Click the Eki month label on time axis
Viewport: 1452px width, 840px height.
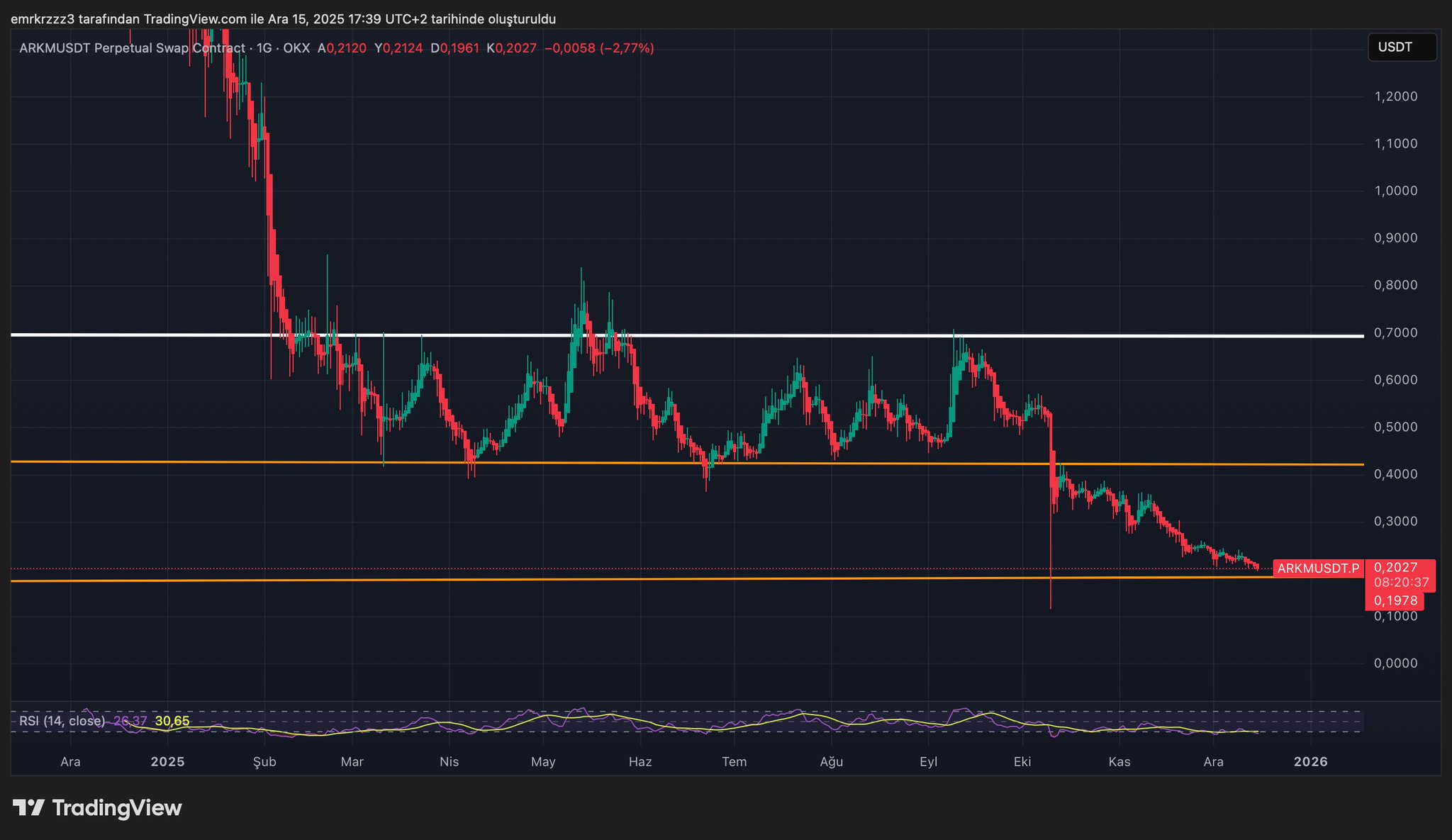(x=1022, y=762)
